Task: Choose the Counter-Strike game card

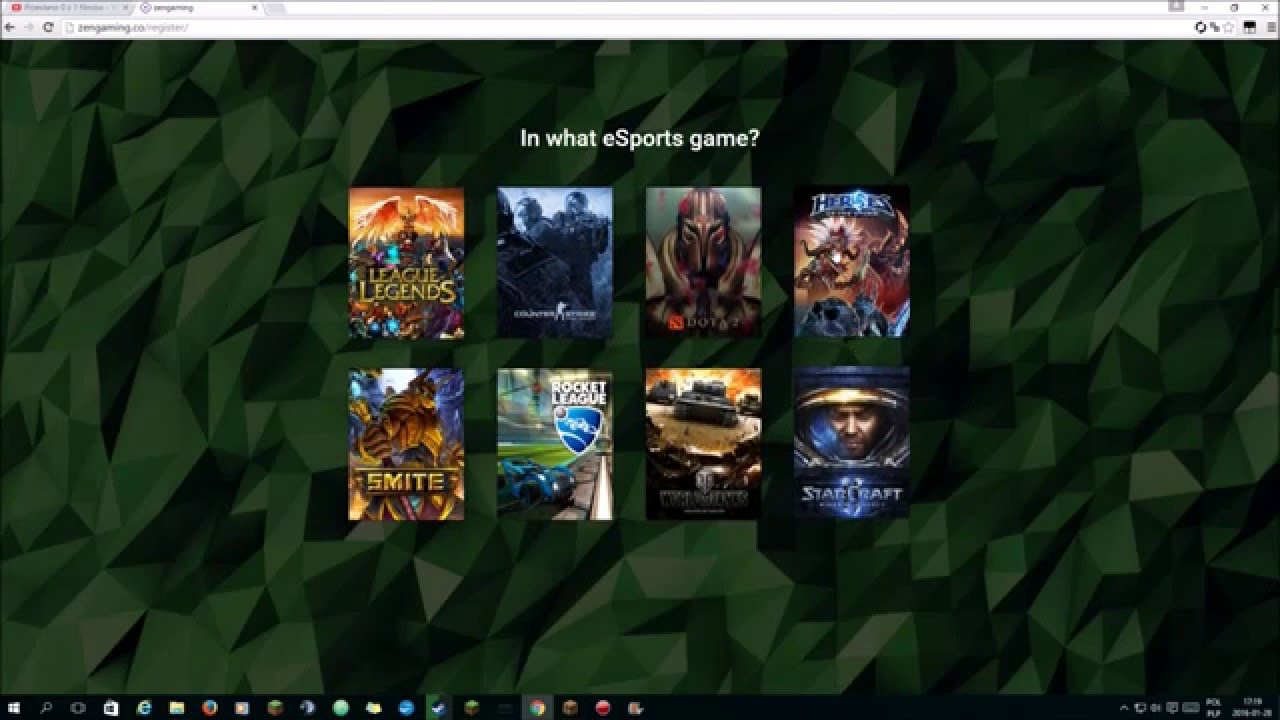Action: 555,263
